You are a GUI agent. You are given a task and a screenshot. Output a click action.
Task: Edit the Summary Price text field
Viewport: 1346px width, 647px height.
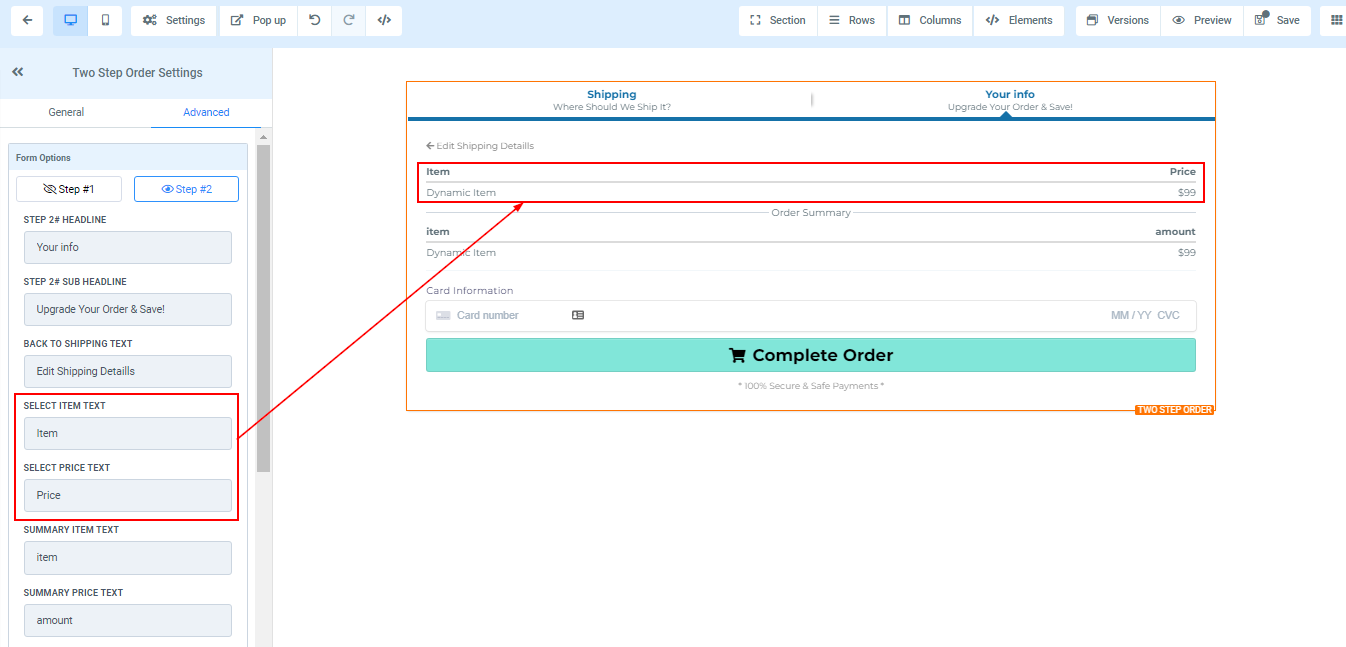[128, 620]
